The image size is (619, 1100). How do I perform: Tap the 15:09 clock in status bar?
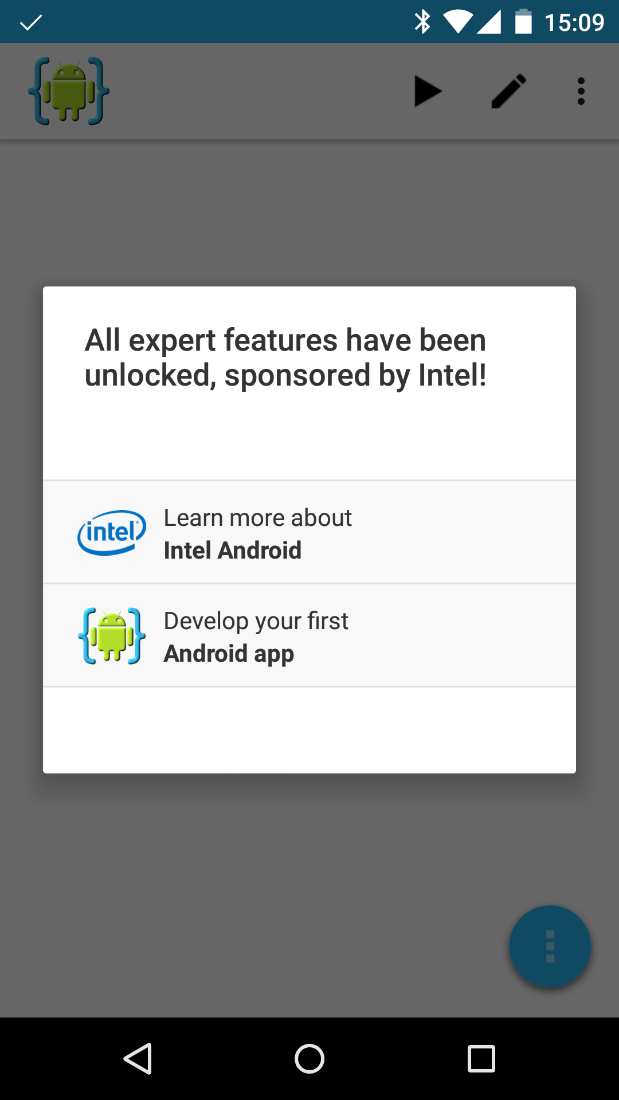pyautogui.click(x=574, y=22)
